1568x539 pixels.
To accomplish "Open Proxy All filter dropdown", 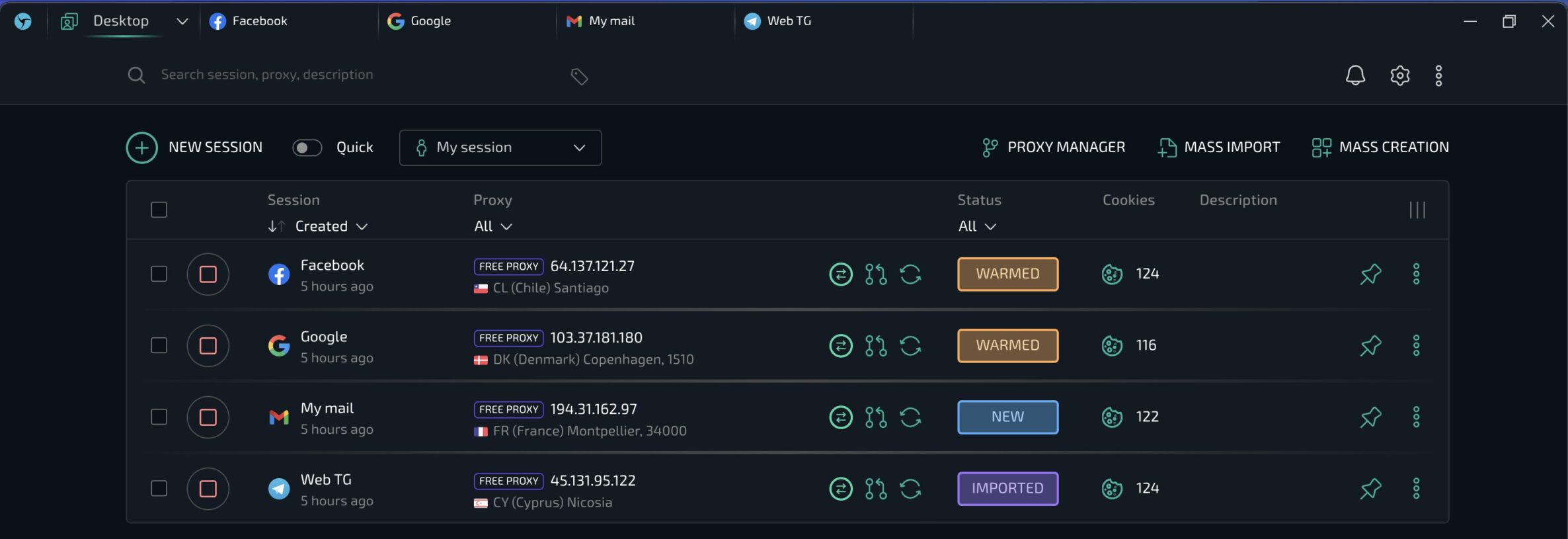I will click(493, 226).
